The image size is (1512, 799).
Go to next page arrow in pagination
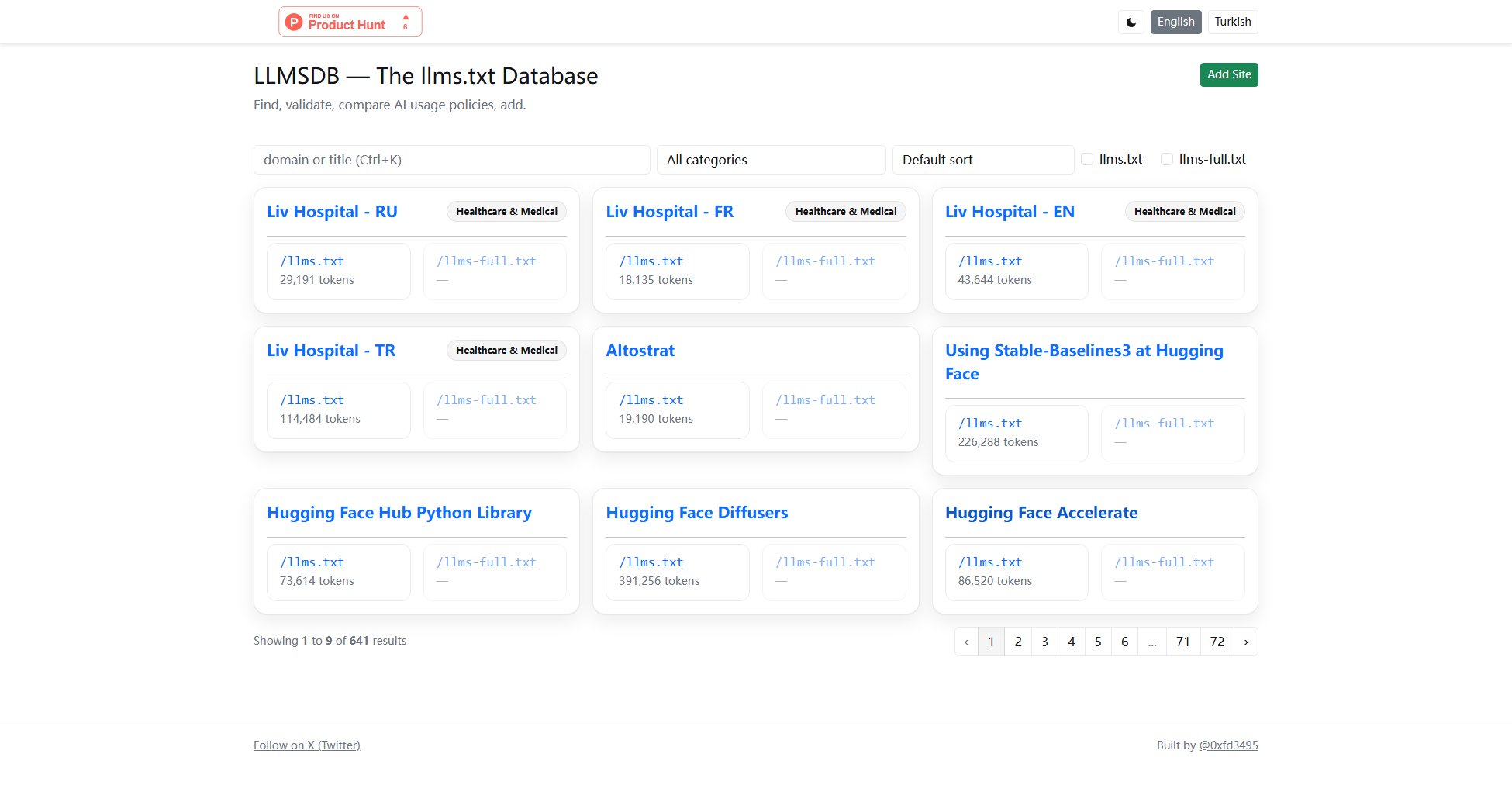(x=1246, y=642)
